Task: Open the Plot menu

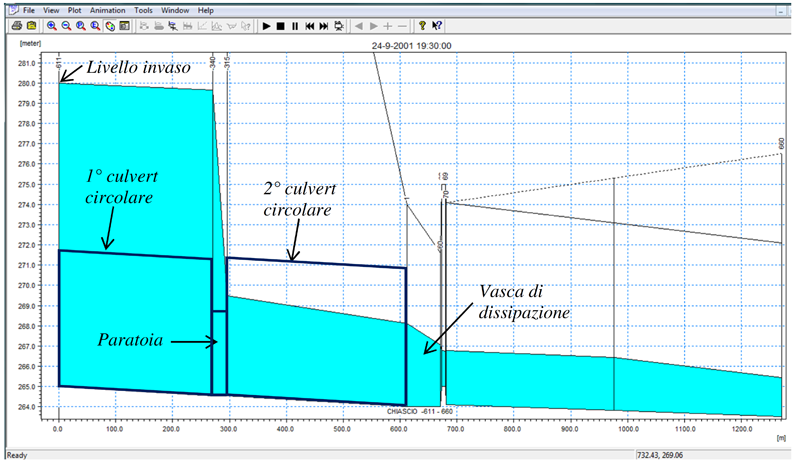Action: [x=74, y=10]
